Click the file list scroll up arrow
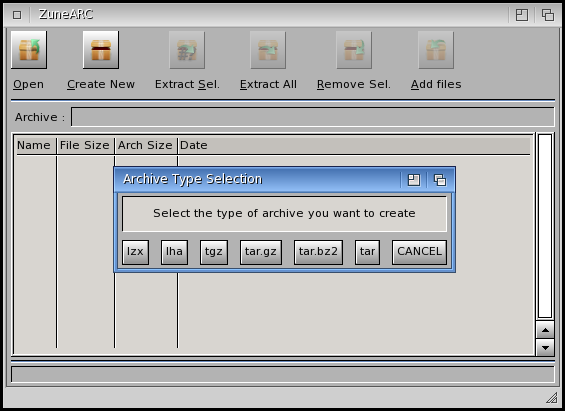This screenshot has height=411, width=565. tap(545, 330)
